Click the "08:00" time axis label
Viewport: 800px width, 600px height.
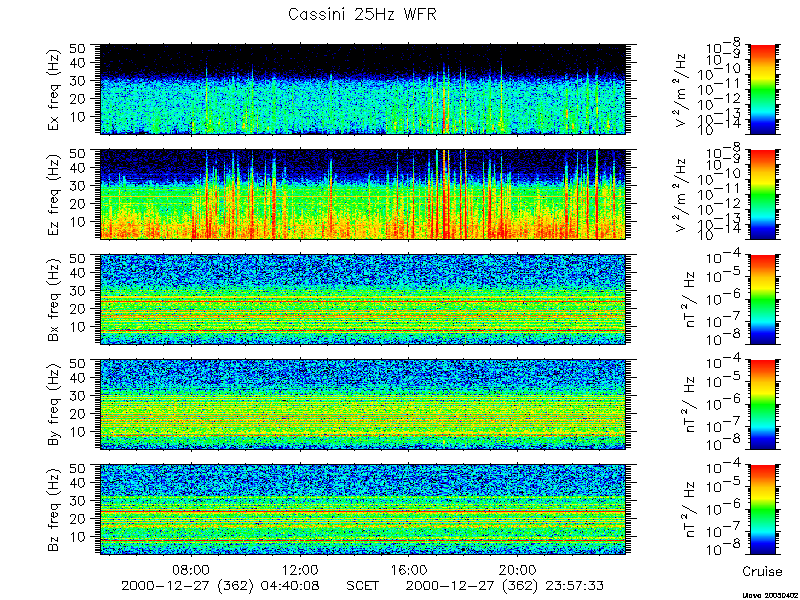point(191,570)
